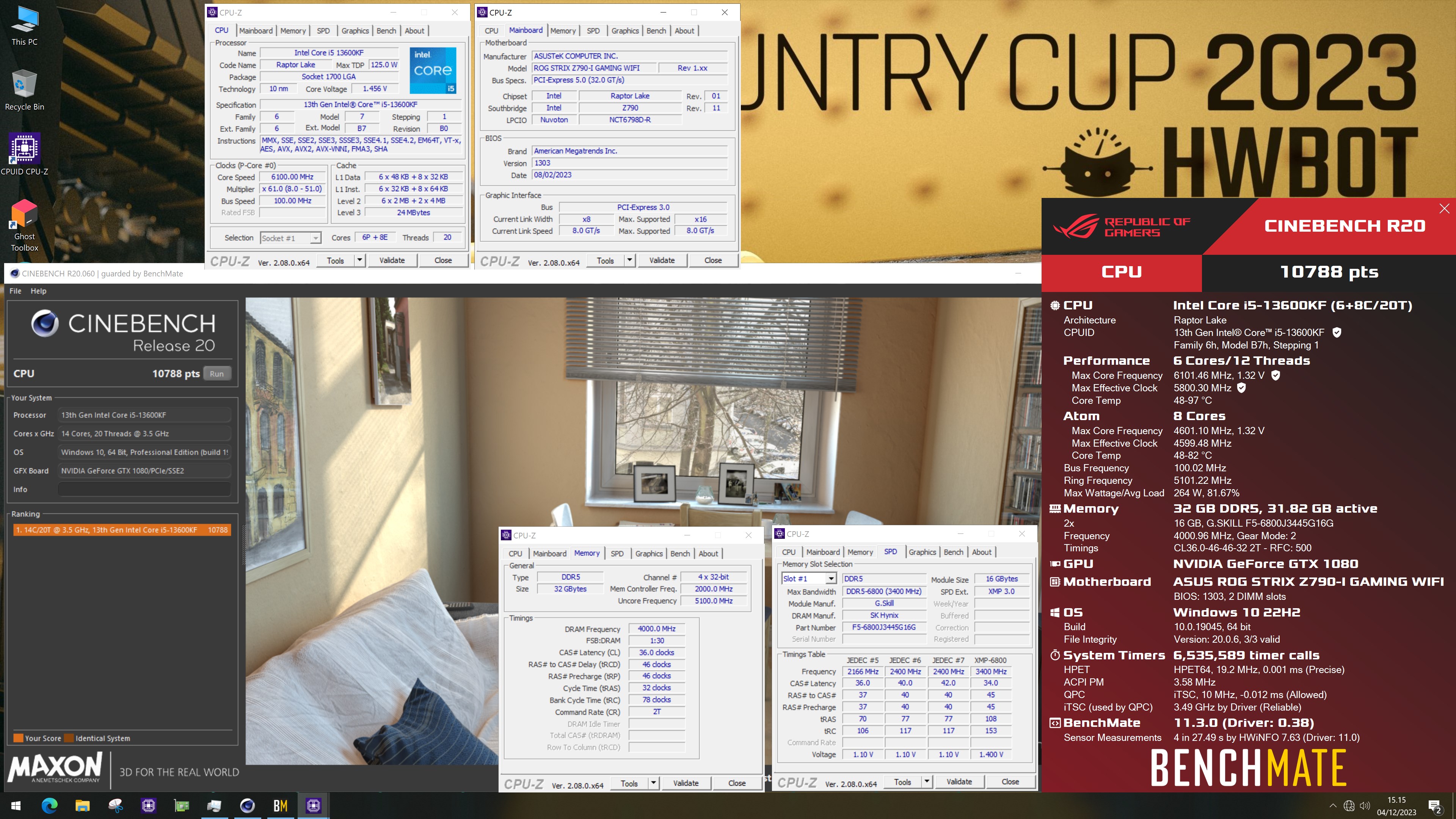Click the Info input field in Cinebench

click(x=145, y=490)
